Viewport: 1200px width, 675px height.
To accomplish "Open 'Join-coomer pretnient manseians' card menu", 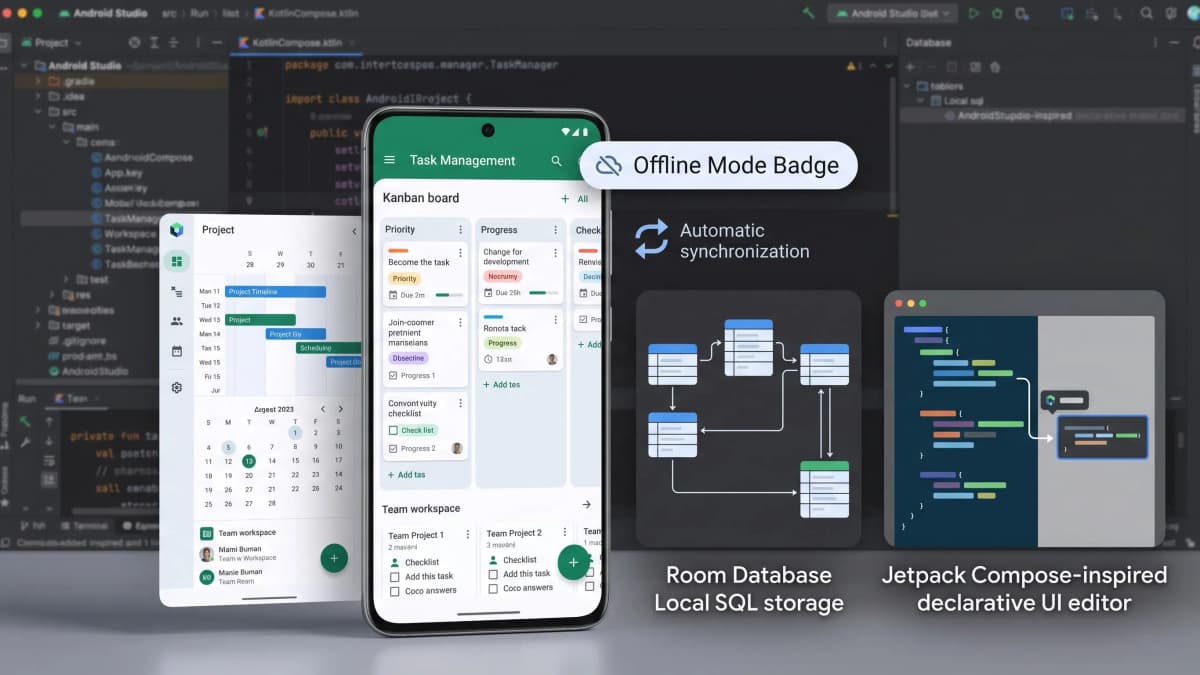I will pos(460,323).
